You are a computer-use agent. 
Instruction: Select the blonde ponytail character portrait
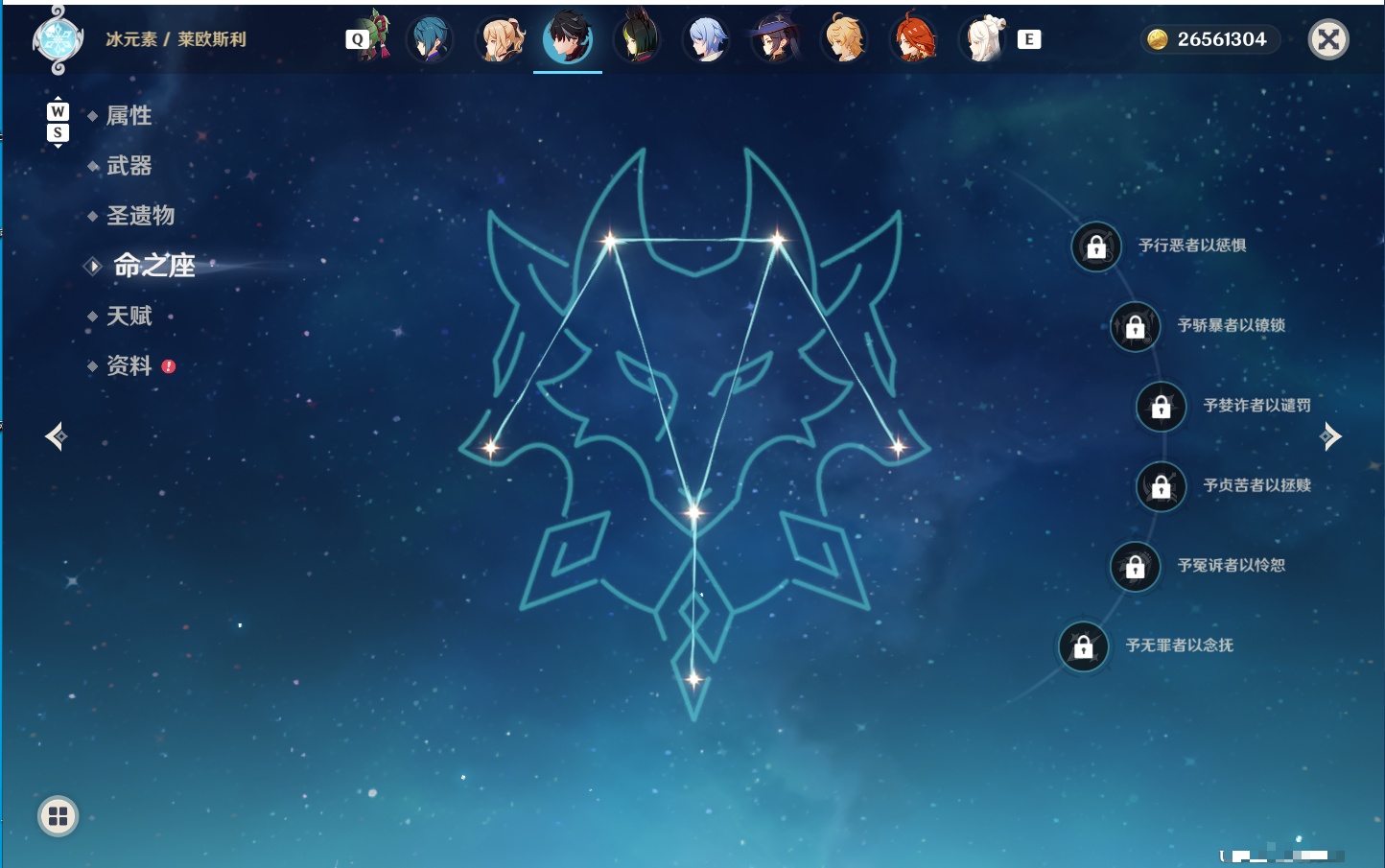[500, 39]
